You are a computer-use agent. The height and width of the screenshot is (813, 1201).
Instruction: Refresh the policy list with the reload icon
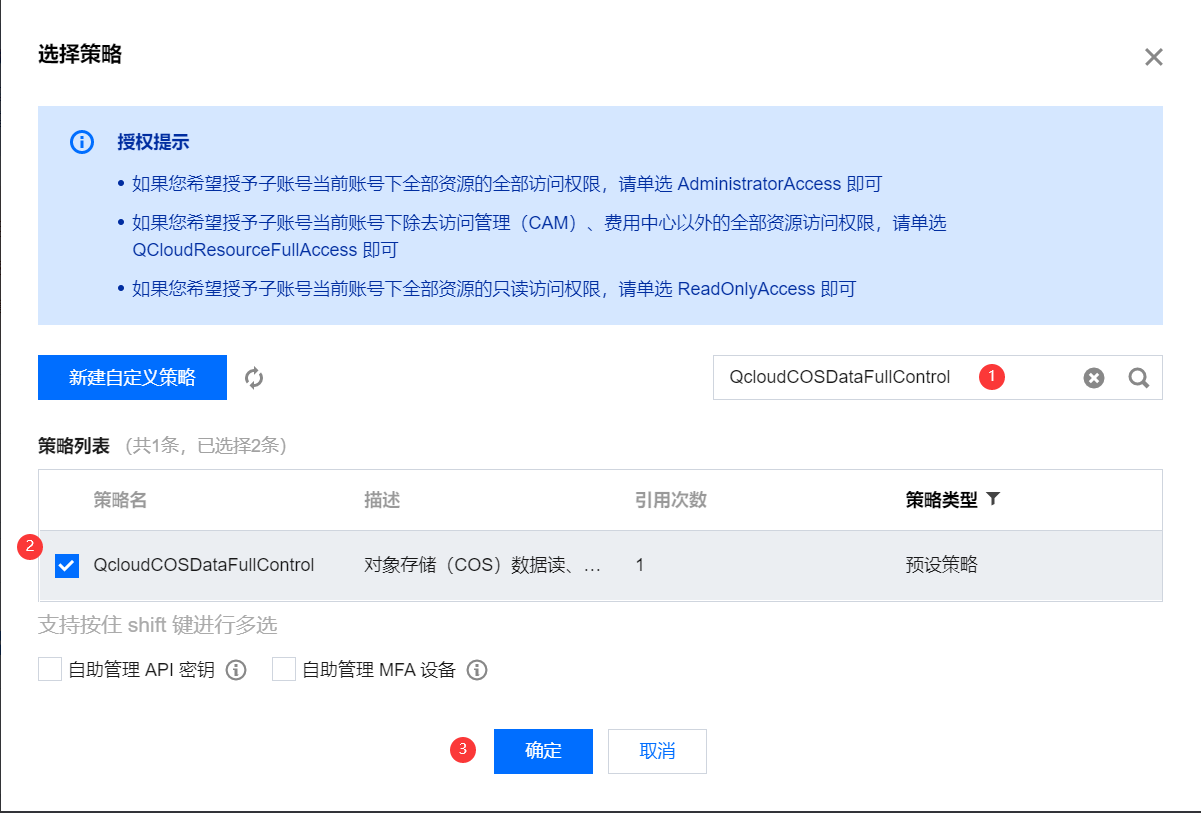coord(254,378)
